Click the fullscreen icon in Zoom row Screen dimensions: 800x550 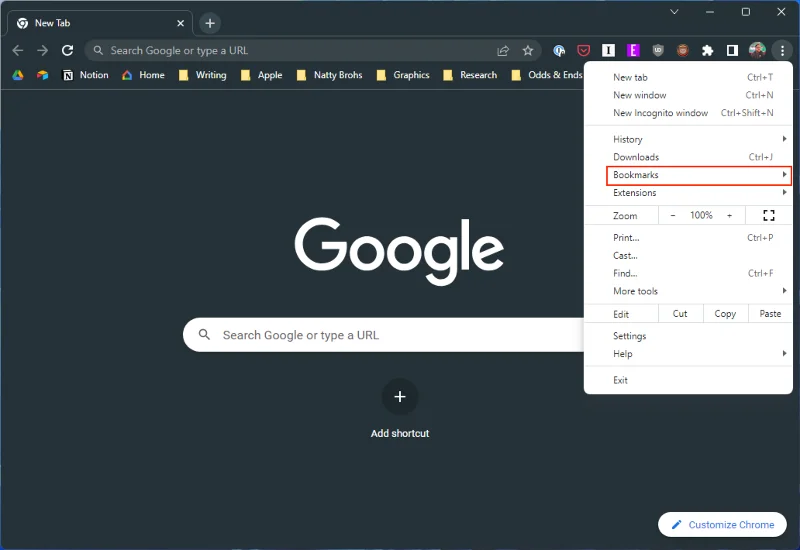pyautogui.click(x=768, y=215)
